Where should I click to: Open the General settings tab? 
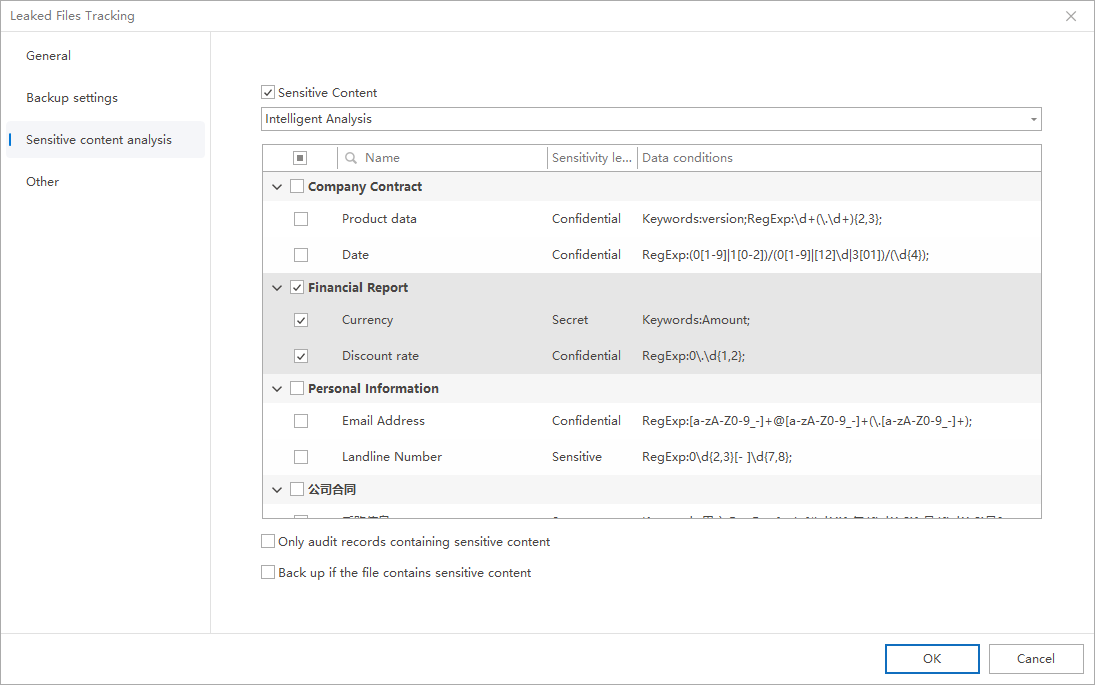coord(49,56)
